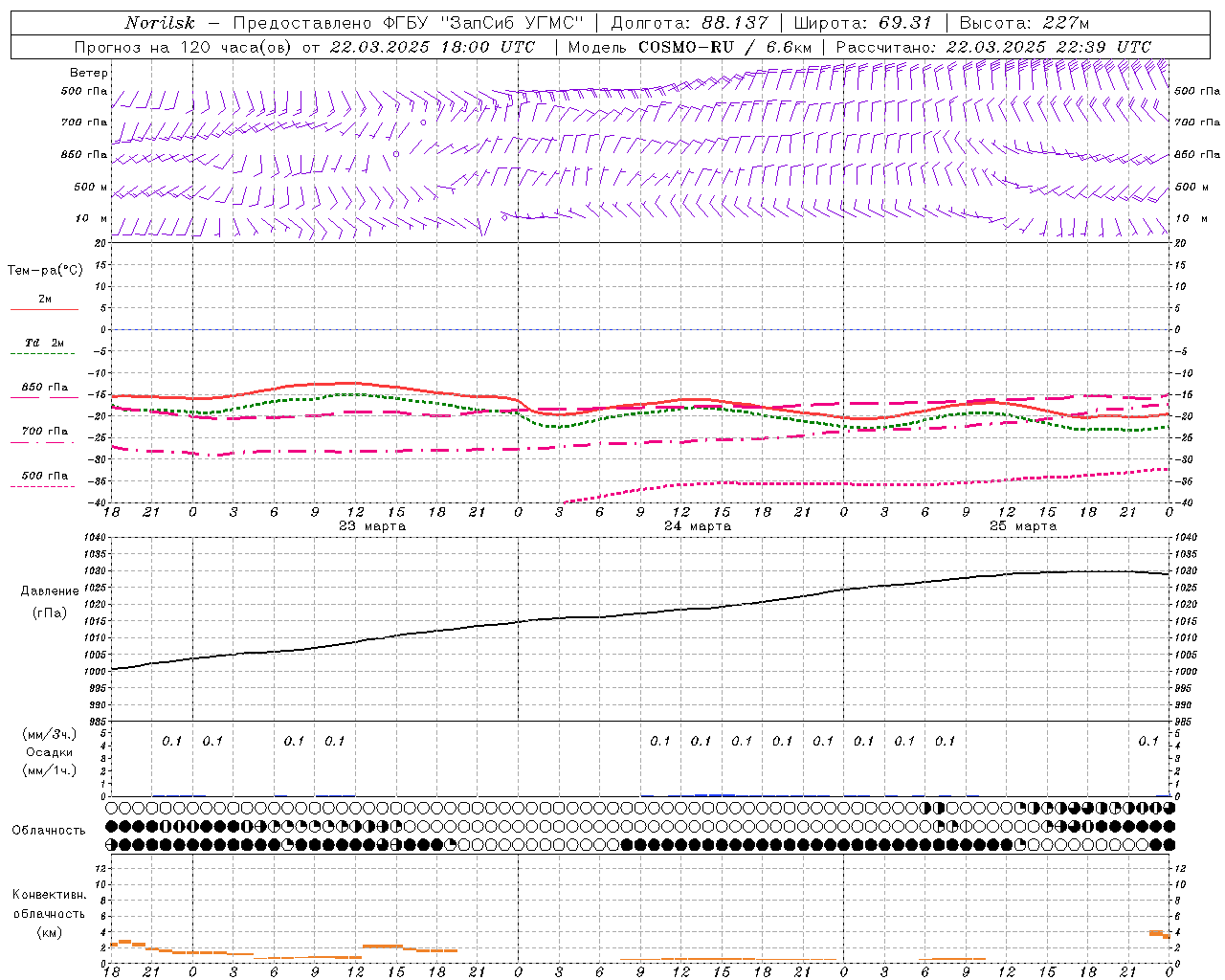
Task: Click 'Рассчитано: 22.03.2025 22:39 UTC' timestamp
Action: click(993, 47)
